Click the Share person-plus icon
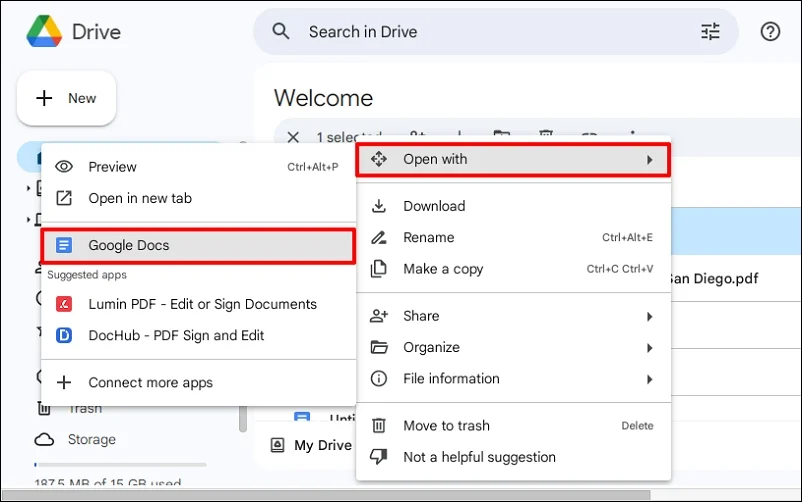This screenshot has width=802, height=502. (378, 316)
